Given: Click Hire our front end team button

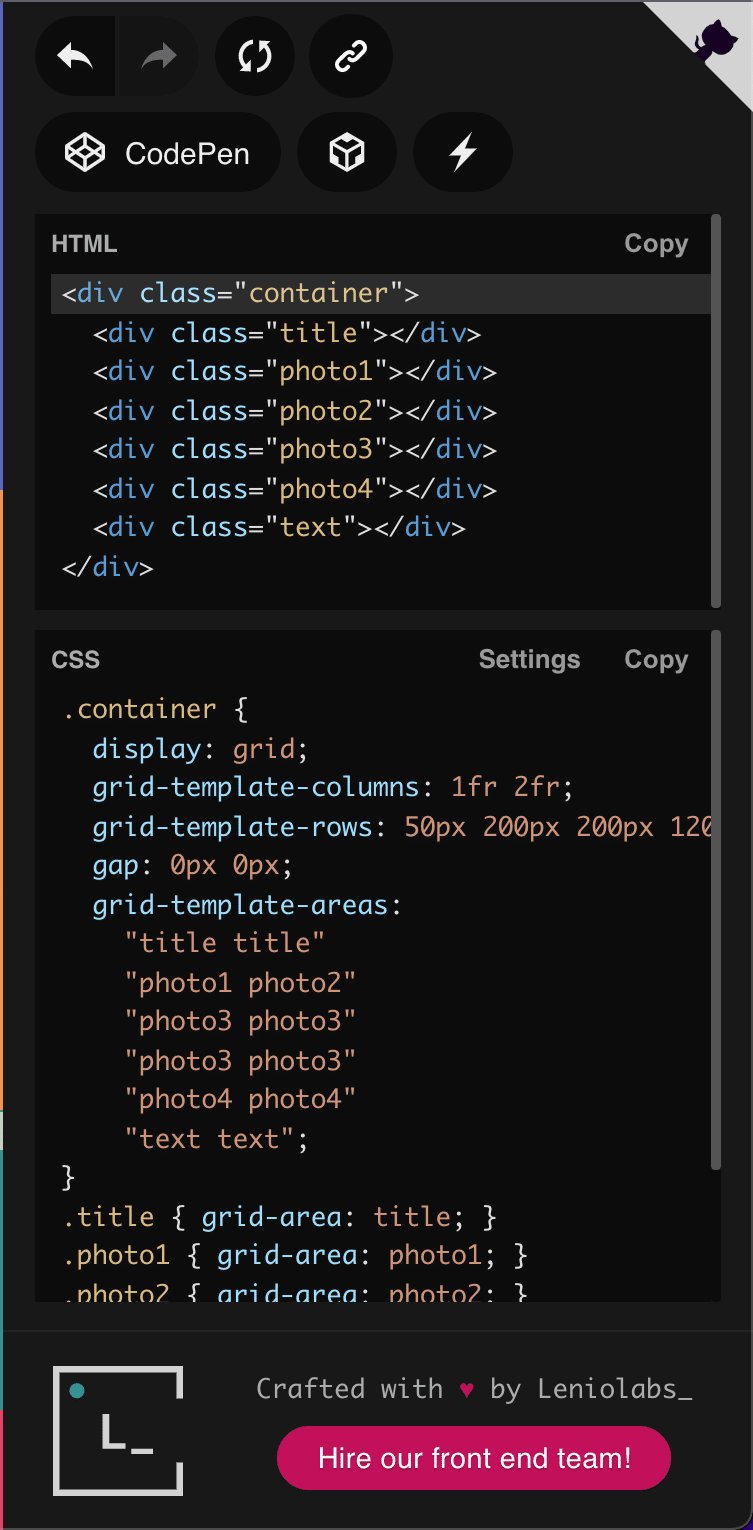Looking at the screenshot, I should [474, 1459].
